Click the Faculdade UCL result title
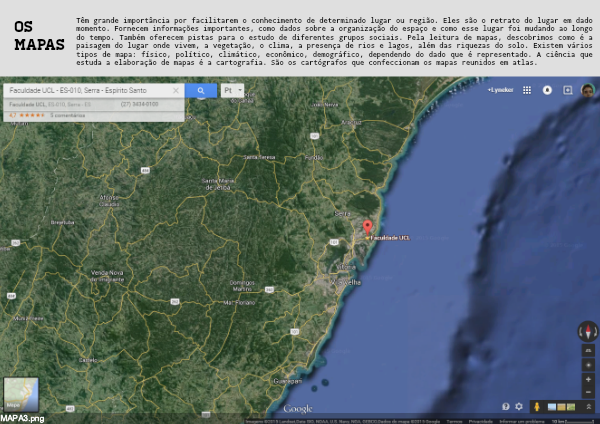This screenshot has height=424, width=600. 27,104
